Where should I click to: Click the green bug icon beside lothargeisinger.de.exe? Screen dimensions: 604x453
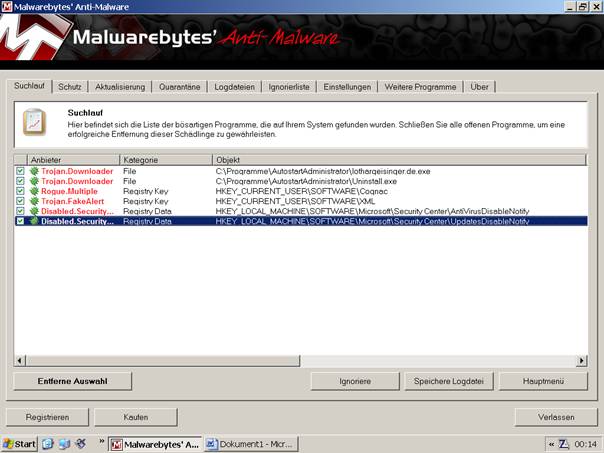pos(34,171)
